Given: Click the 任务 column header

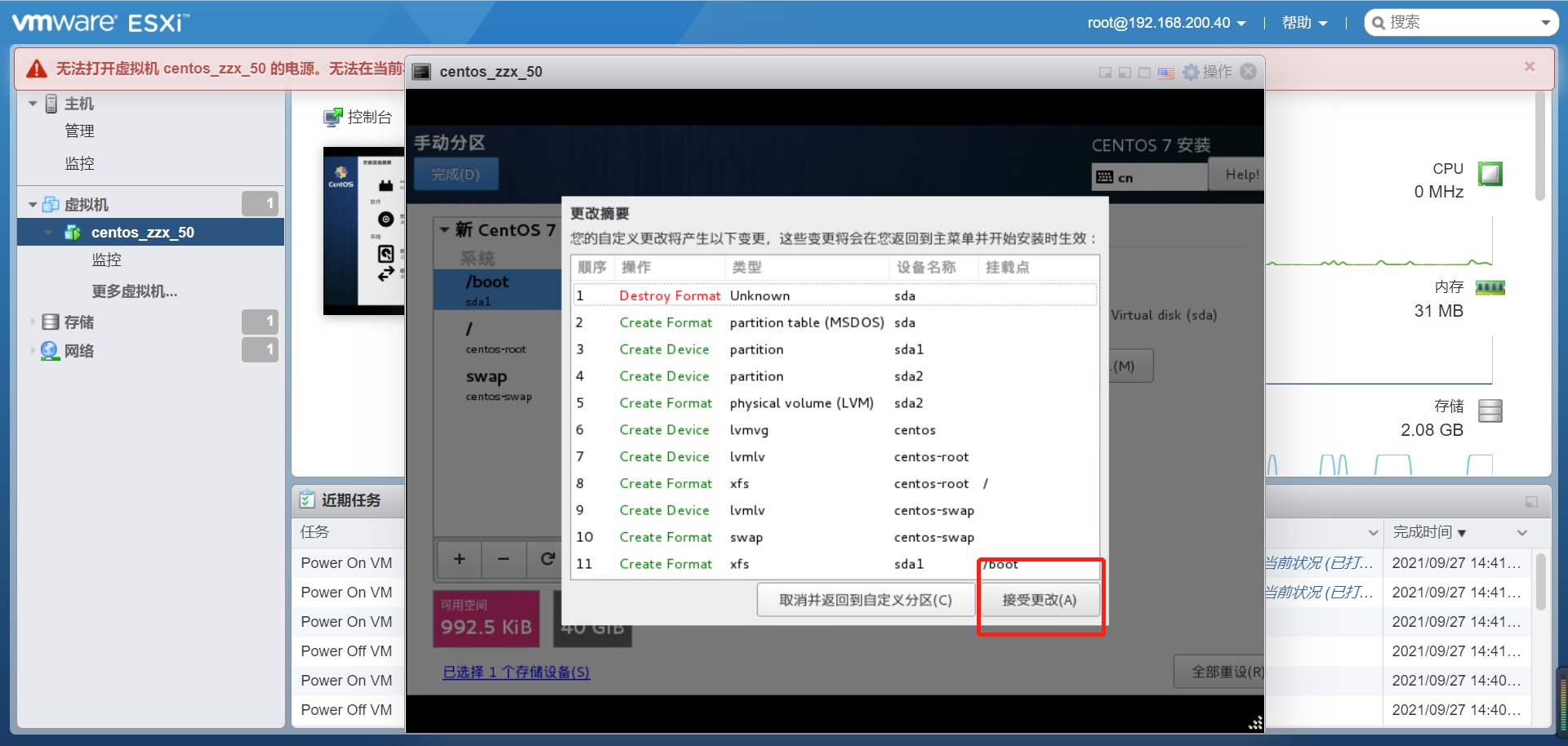Looking at the screenshot, I should (x=314, y=532).
